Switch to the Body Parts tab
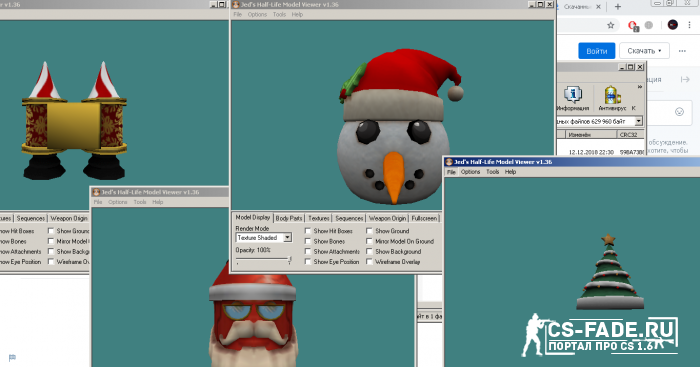The width and height of the screenshot is (700, 367). coord(288,218)
